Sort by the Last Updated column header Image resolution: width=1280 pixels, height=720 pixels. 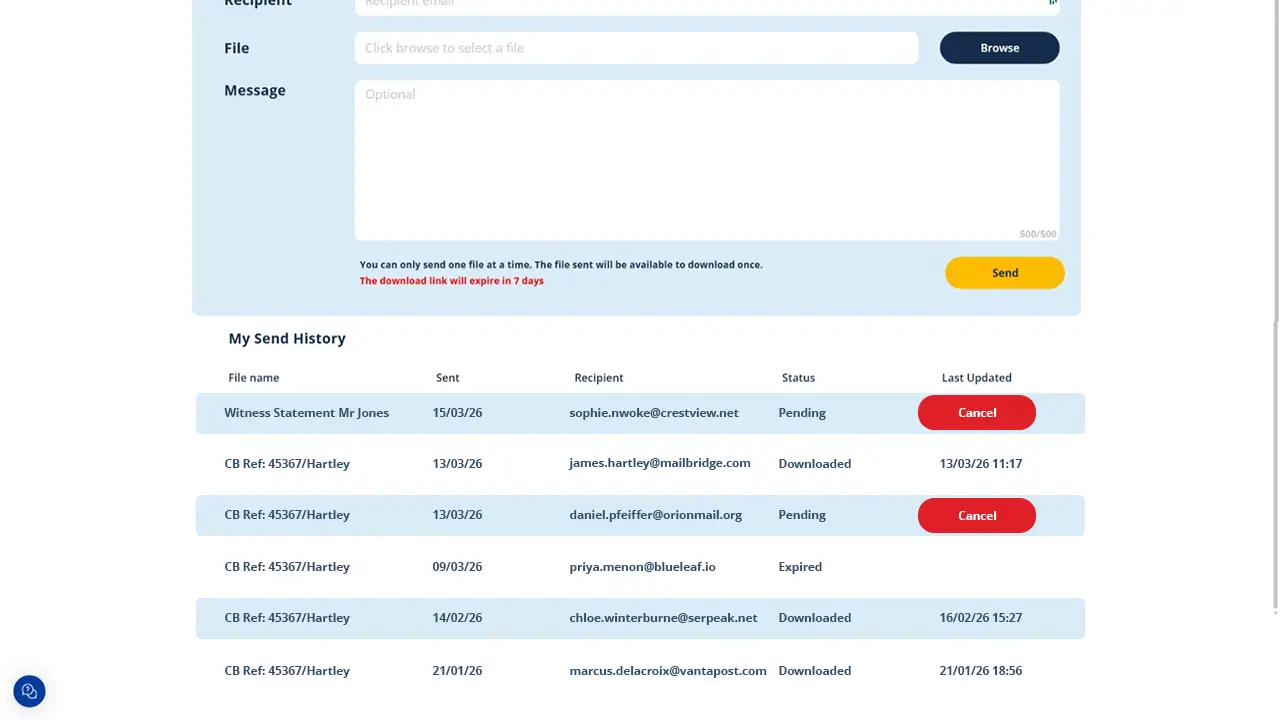[976, 377]
